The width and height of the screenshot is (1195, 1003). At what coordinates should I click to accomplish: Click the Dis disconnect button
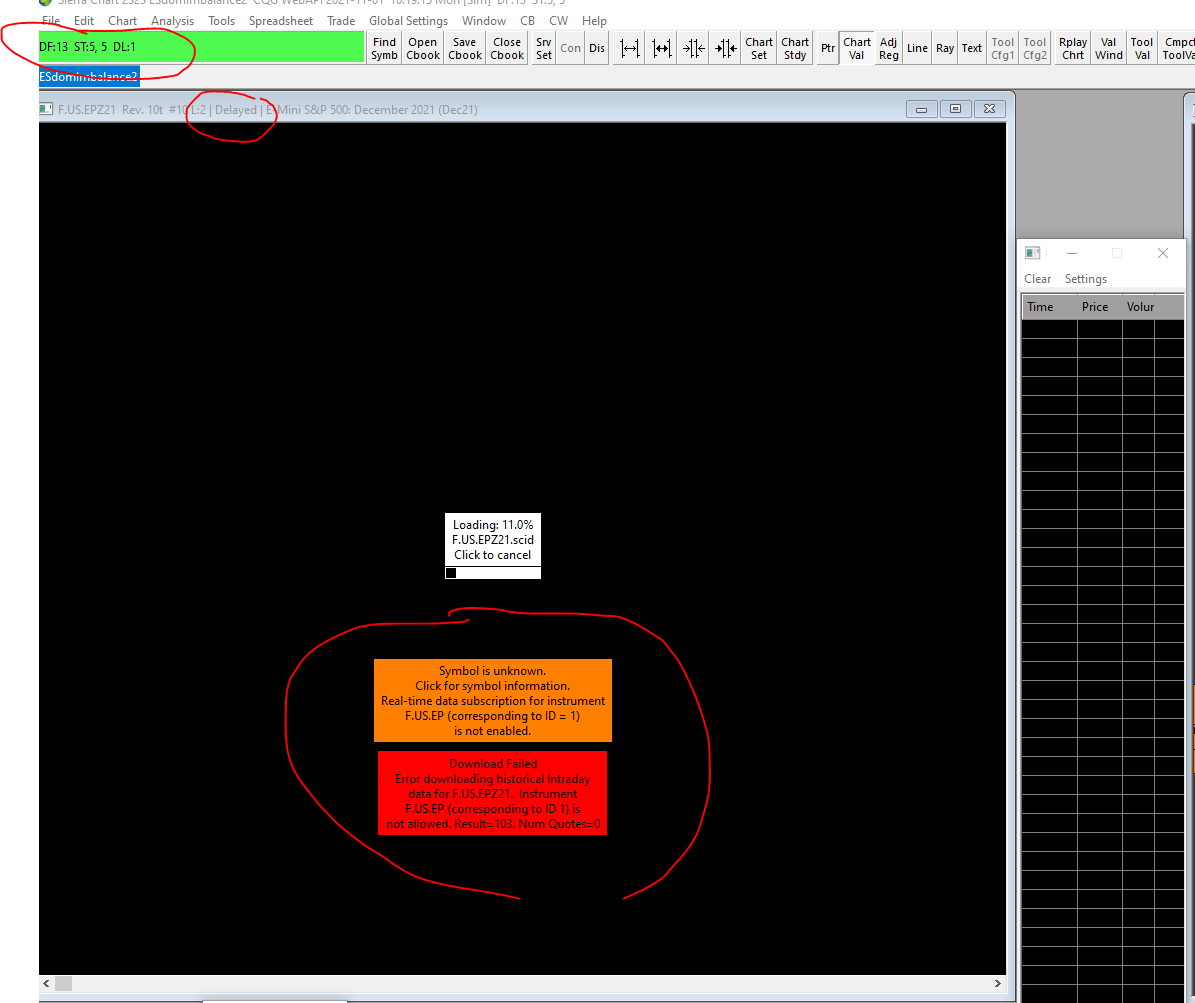click(x=597, y=48)
